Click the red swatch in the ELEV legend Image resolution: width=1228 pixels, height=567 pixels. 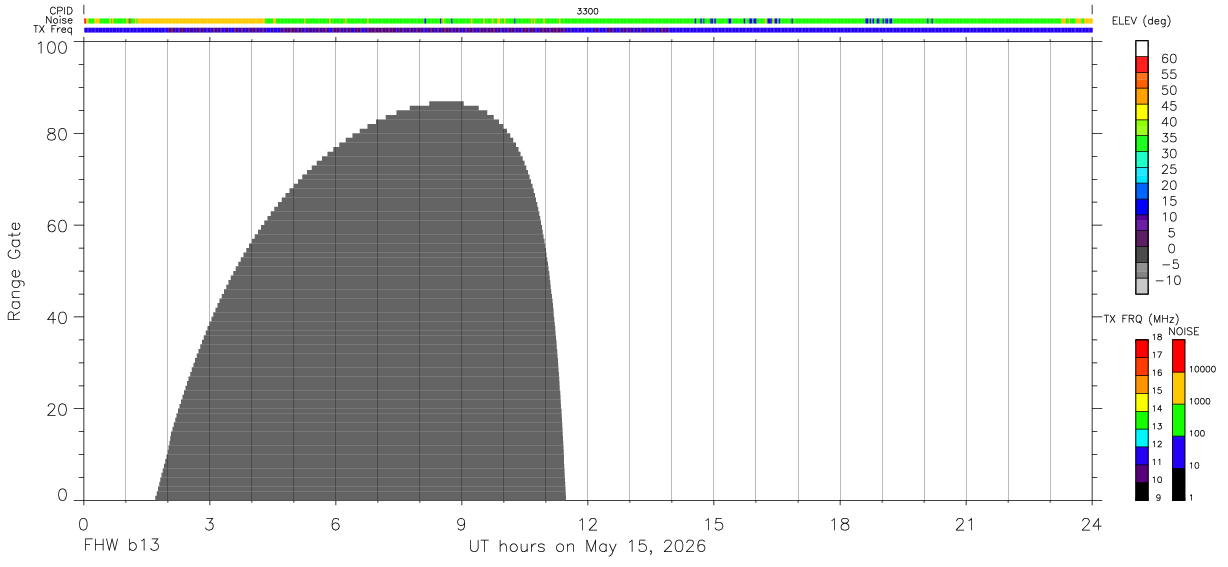tap(1142, 65)
